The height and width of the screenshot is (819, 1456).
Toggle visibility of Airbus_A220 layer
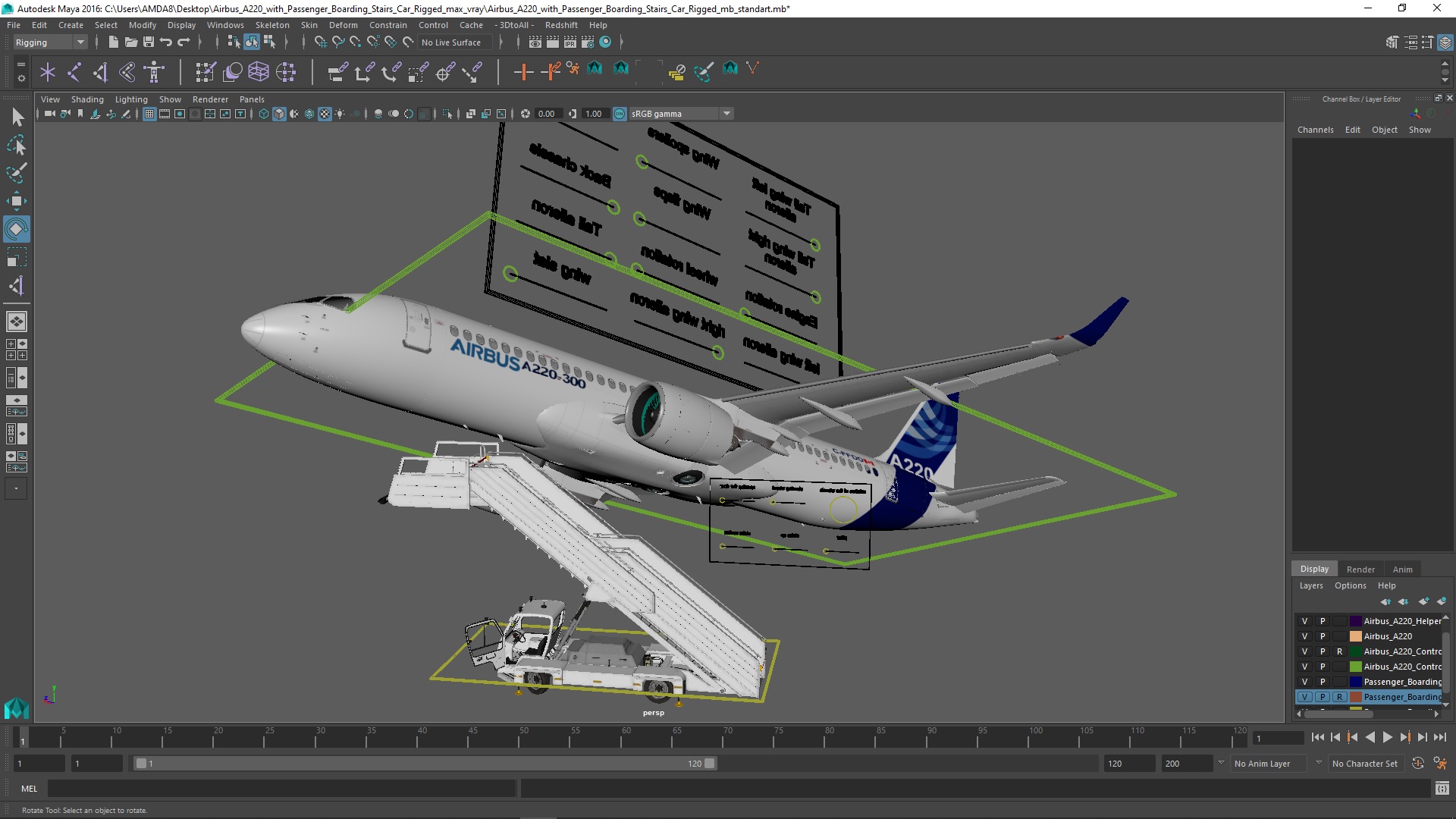point(1304,636)
